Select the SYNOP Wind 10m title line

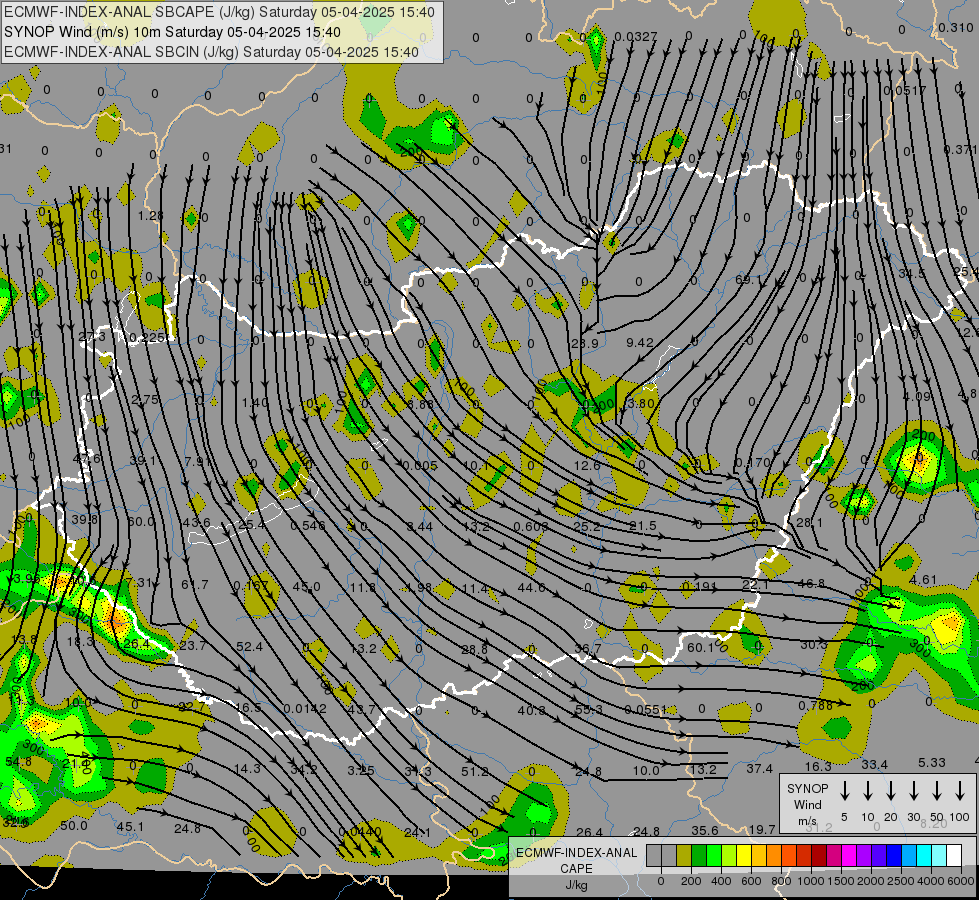point(172,32)
